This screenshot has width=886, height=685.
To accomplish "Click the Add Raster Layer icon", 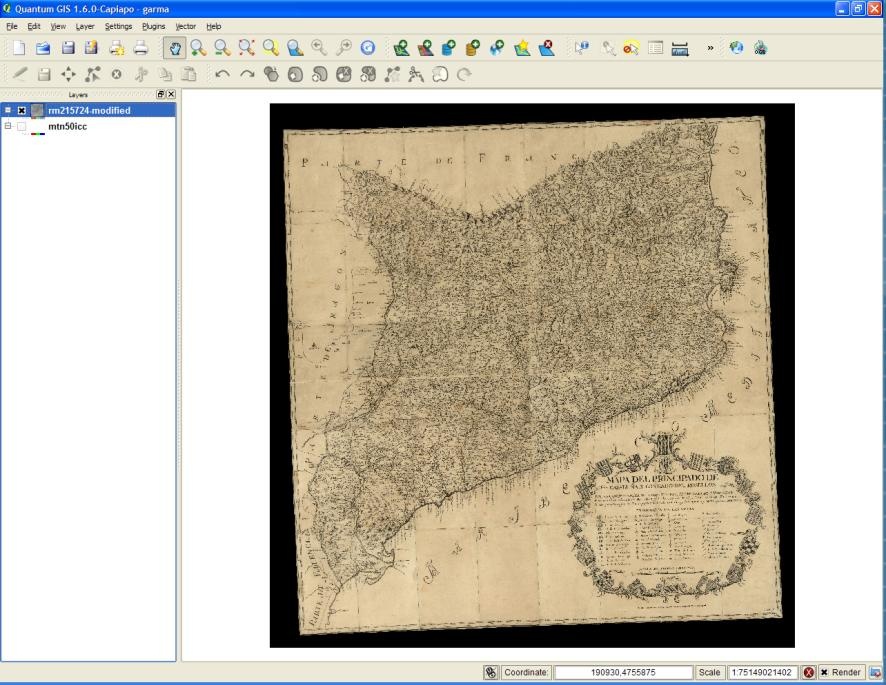I will [x=425, y=48].
